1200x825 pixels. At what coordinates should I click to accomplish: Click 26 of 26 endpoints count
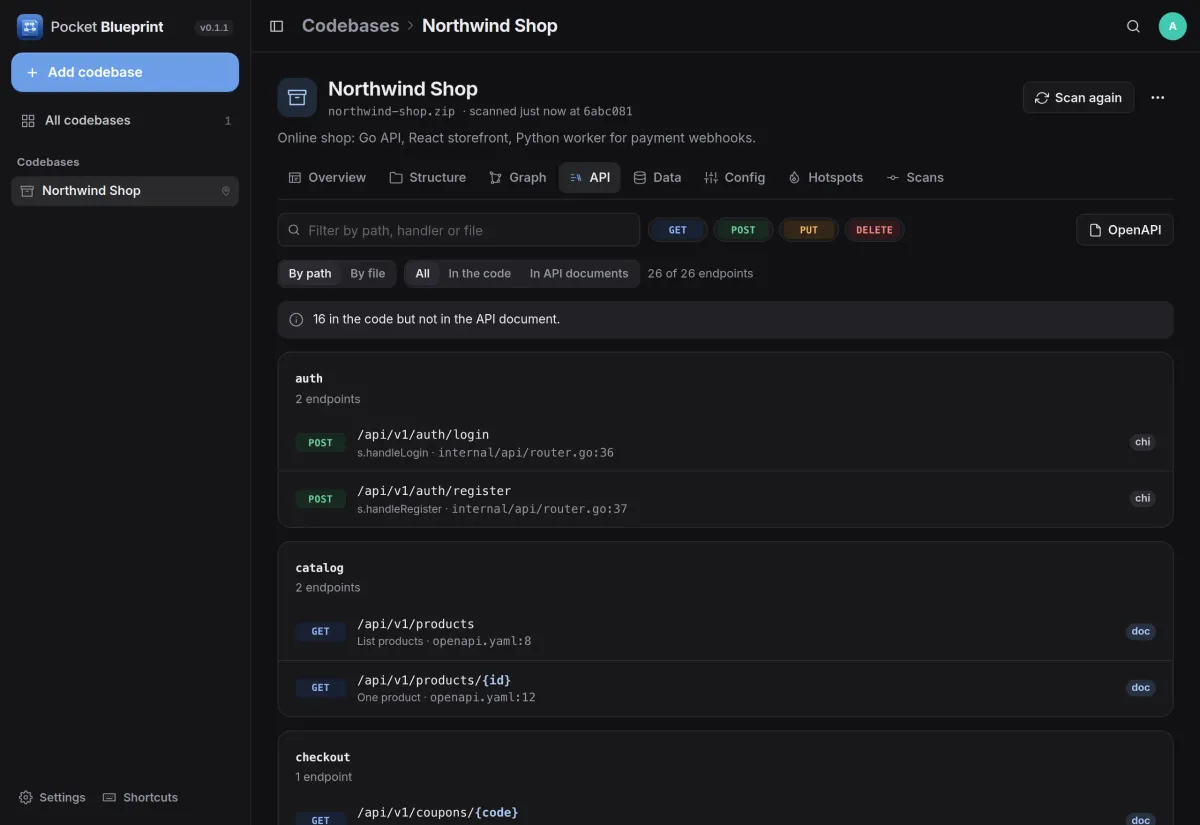(x=700, y=273)
